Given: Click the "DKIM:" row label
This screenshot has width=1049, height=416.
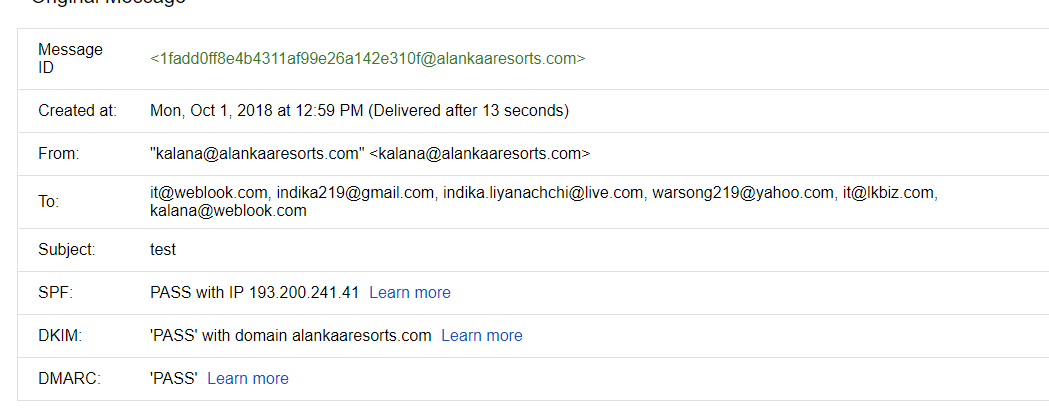Looking at the screenshot, I should (60, 336).
